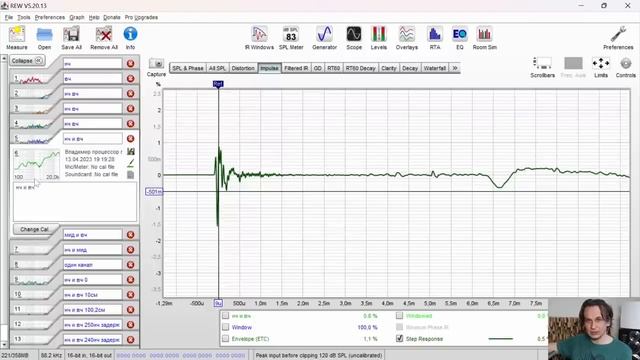Open the Room Sim tool

(484, 38)
